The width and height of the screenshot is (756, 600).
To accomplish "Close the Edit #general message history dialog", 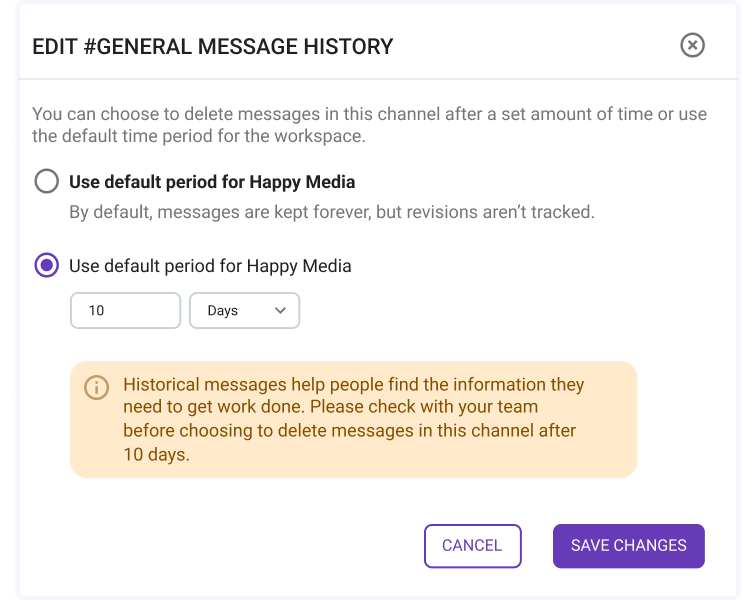I will (x=692, y=45).
